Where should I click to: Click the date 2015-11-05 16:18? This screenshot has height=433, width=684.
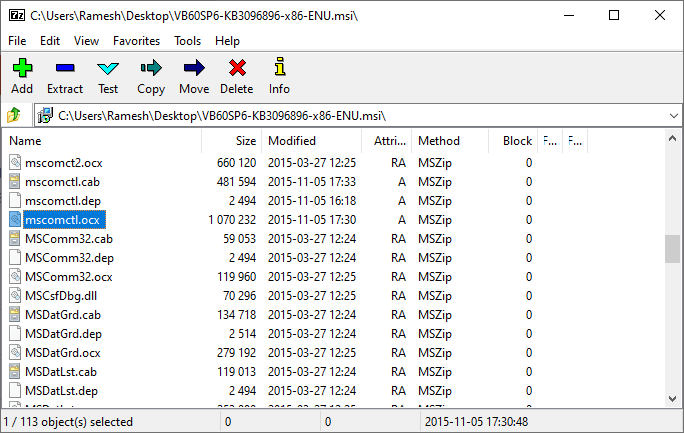tap(312, 201)
